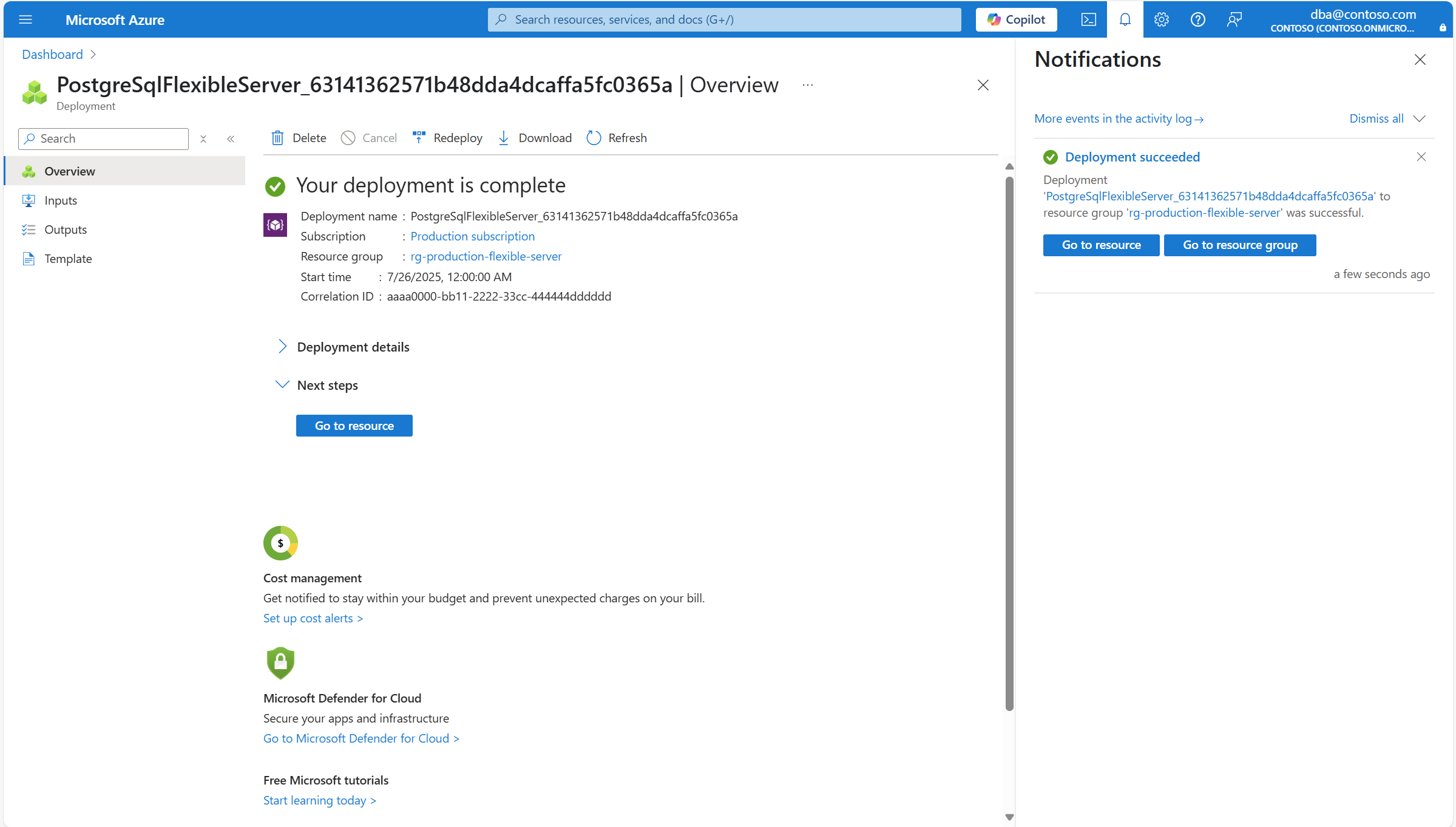Select Outputs in the deployment menu
This screenshot has height=827, width=1456.
pyautogui.click(x=66, y=229)
